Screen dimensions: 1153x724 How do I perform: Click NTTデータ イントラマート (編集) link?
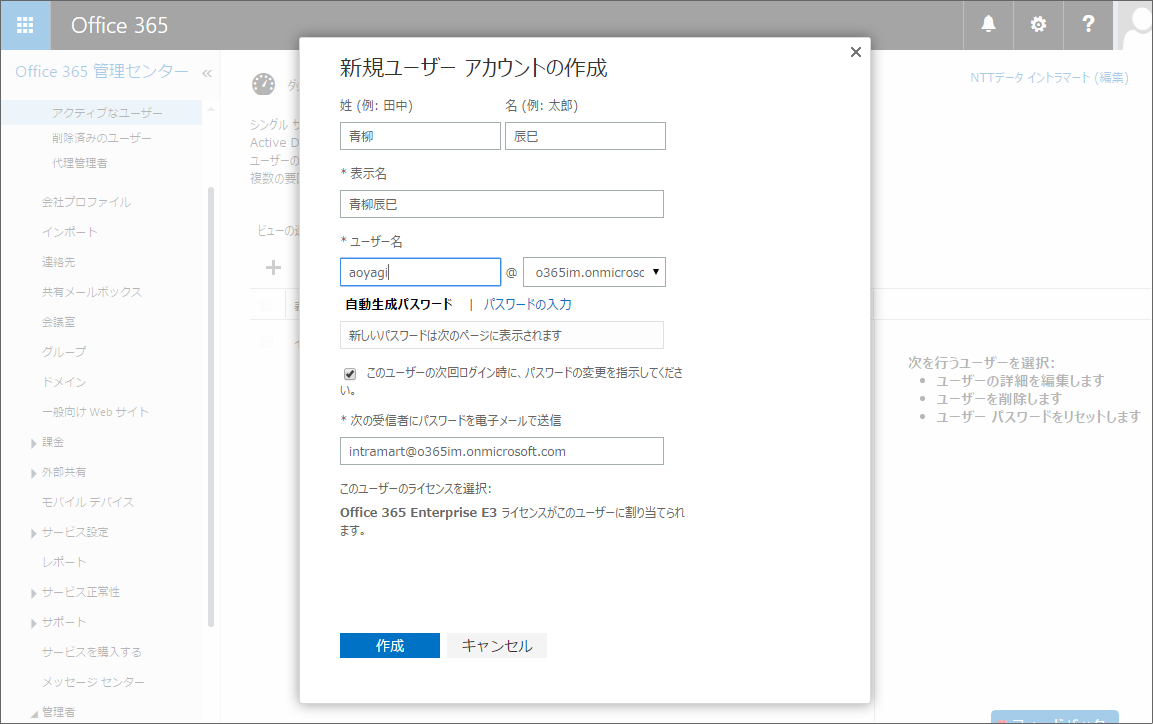pyautogui.click(x=1049, y=78)
